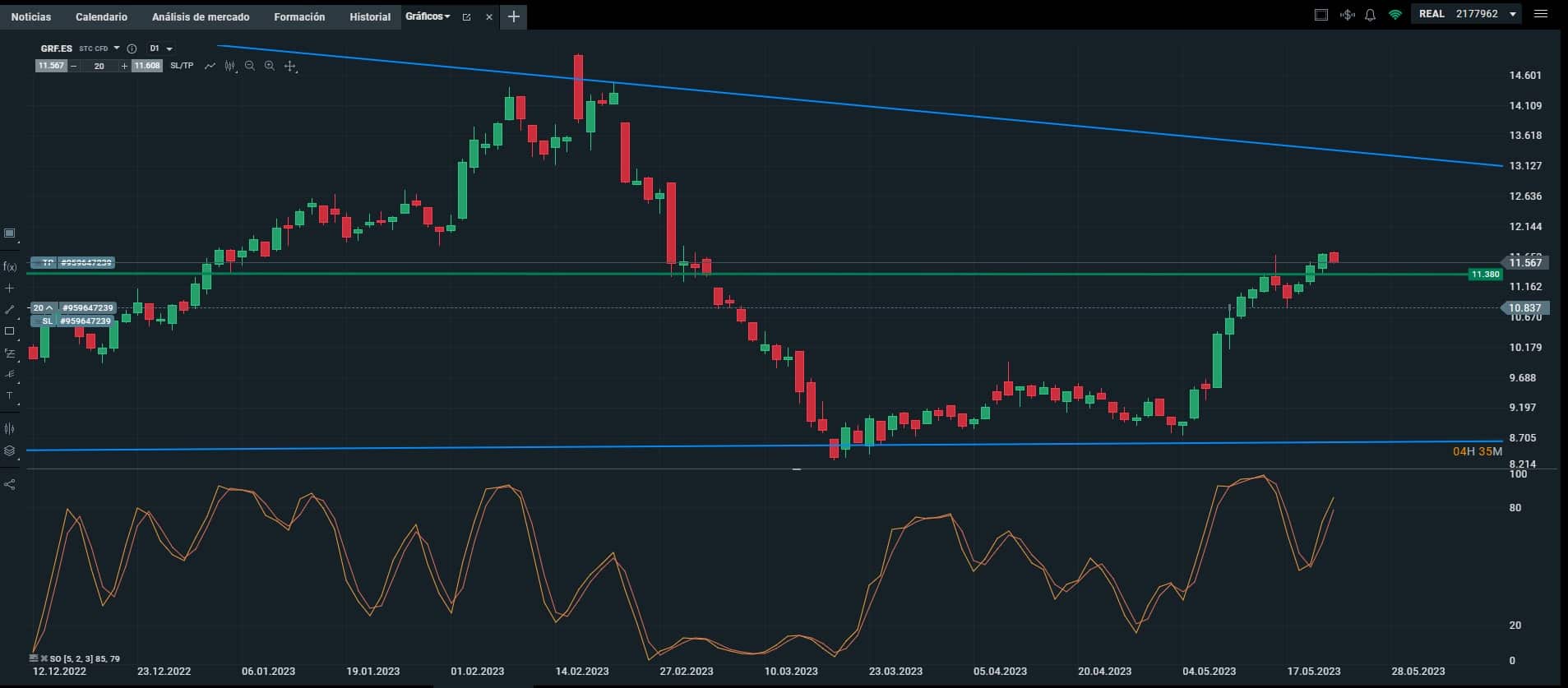Open the Análisis de mercado tab

(201, 16)
